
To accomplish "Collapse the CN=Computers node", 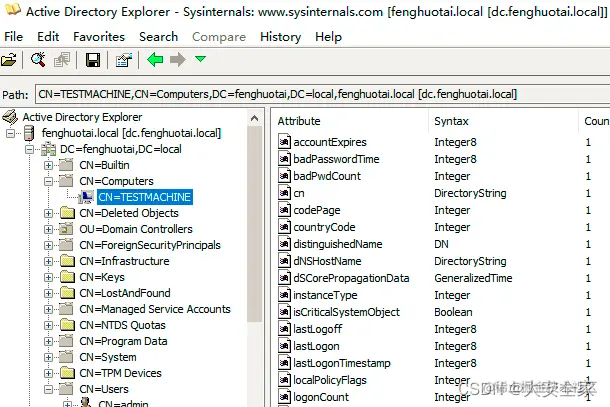I will [48, 181].
